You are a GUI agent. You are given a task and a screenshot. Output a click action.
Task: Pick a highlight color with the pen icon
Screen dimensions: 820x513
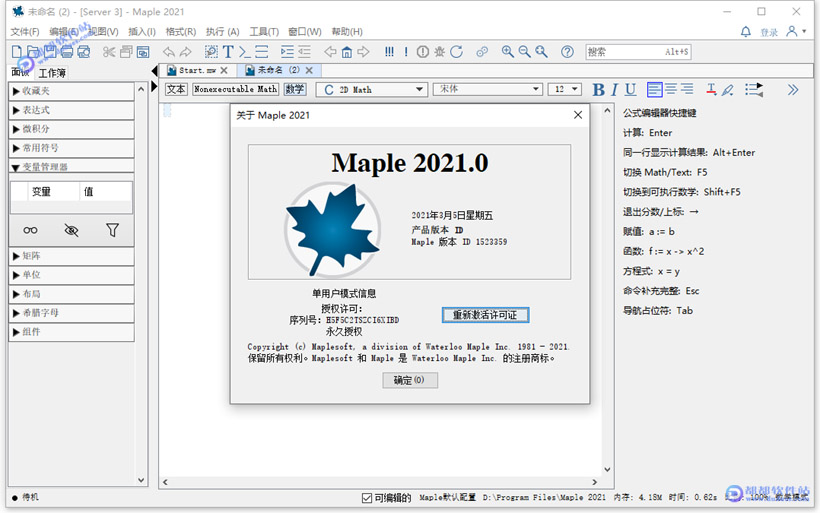[x=727, y=89]
